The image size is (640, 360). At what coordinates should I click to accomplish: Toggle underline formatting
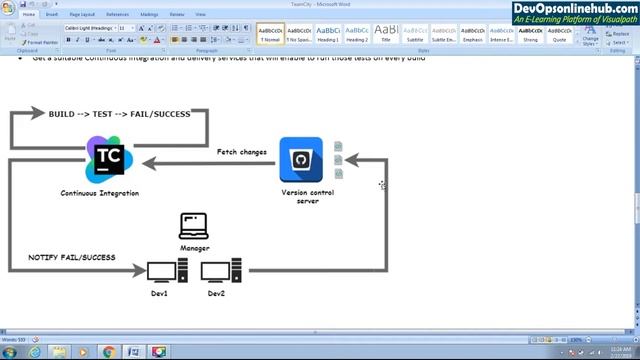click(87, 40)
